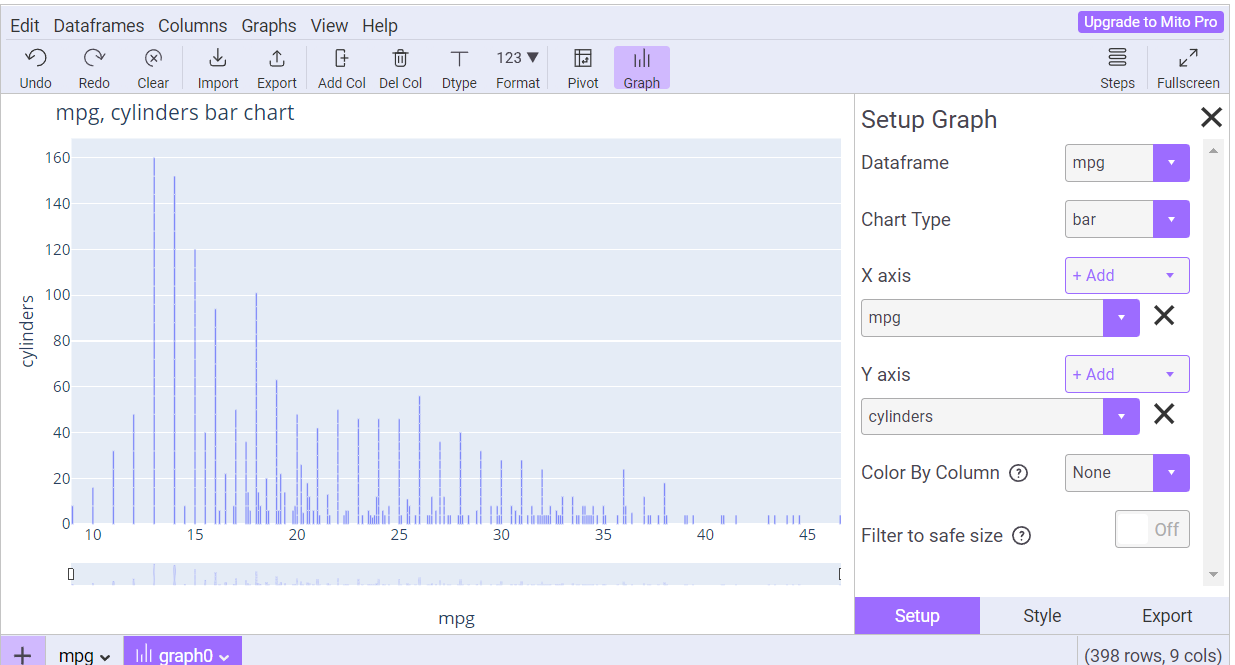1235x665 pixels.
Task: Open the Pivot table tool
Action: [583, 58]
